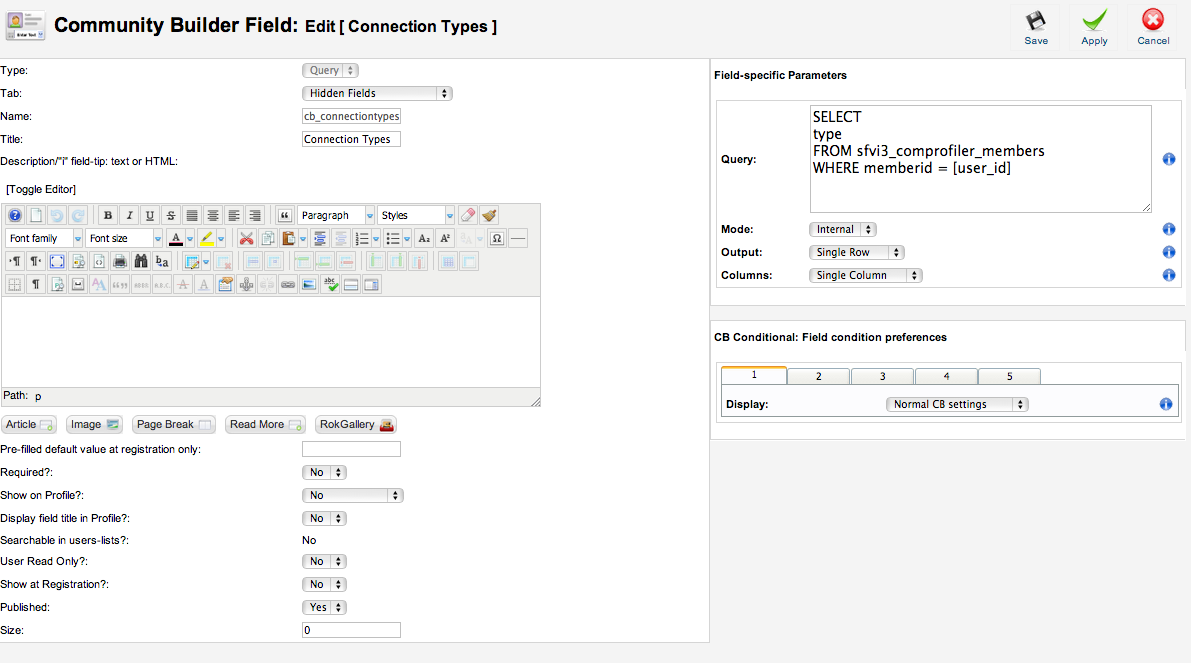Viewport: 1191px width, 663px height.
Task: Click the print icon in editor
Action: [x=120, y=261]
